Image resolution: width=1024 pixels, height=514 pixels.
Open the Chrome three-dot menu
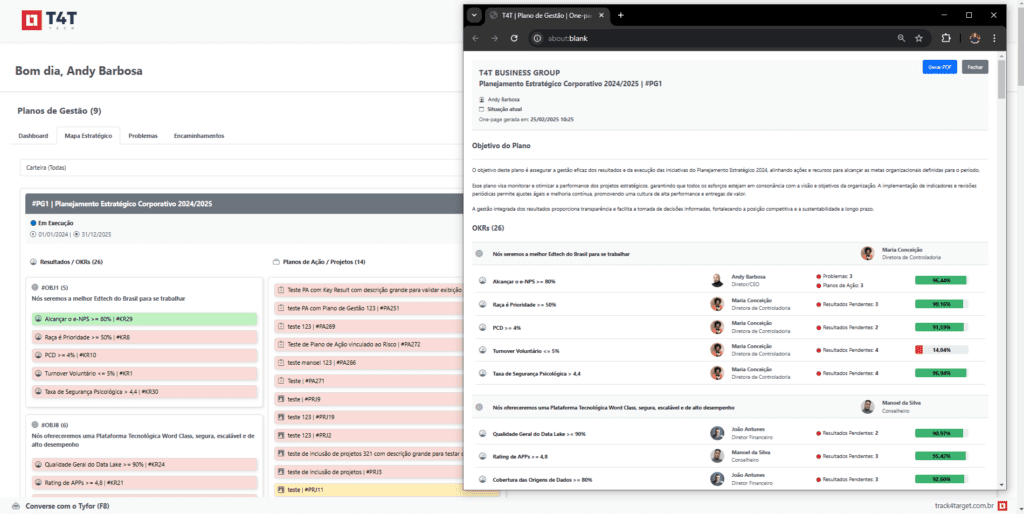click(x=999, y=38)
